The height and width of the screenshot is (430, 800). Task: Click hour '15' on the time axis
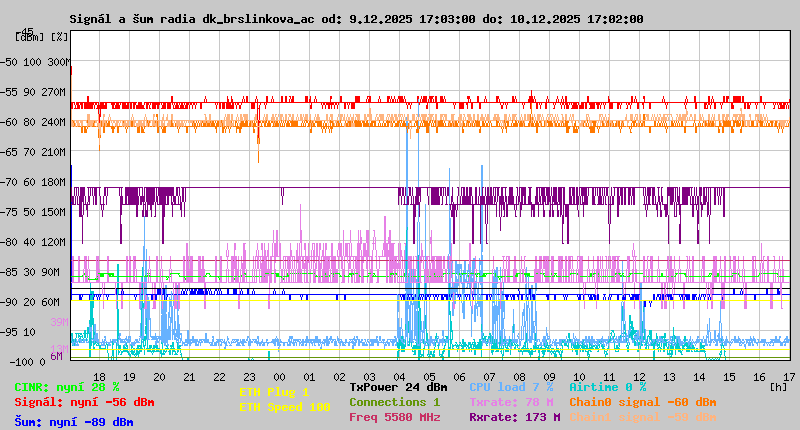click(730, 377)
